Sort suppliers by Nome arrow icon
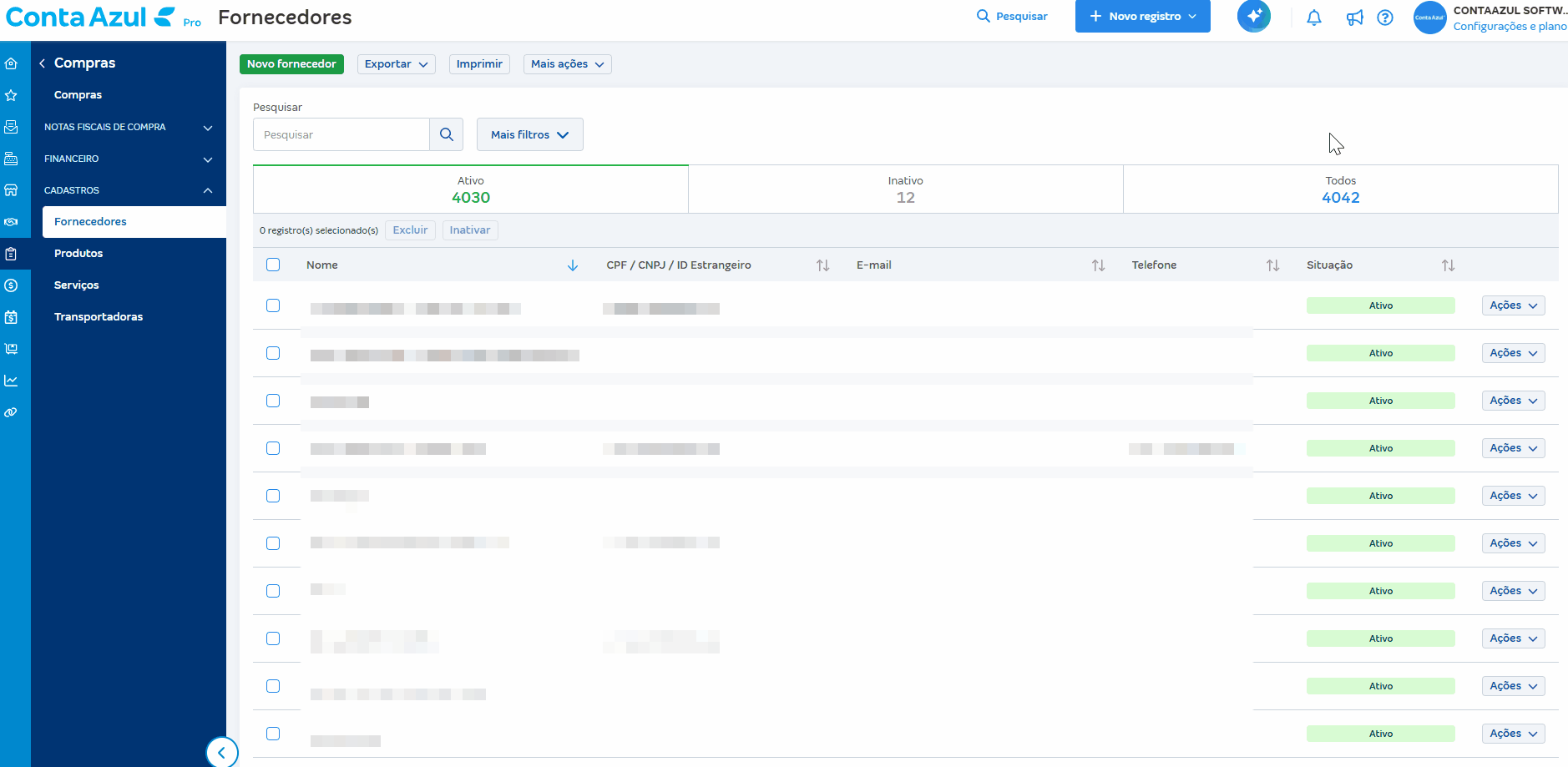Viewport: 1568px width, 767px height. pos(573,265)
